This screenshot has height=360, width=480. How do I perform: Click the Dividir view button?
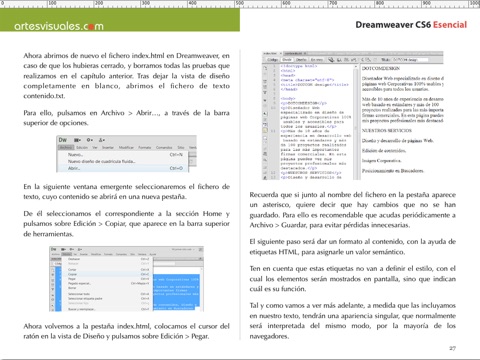[287, 60]
